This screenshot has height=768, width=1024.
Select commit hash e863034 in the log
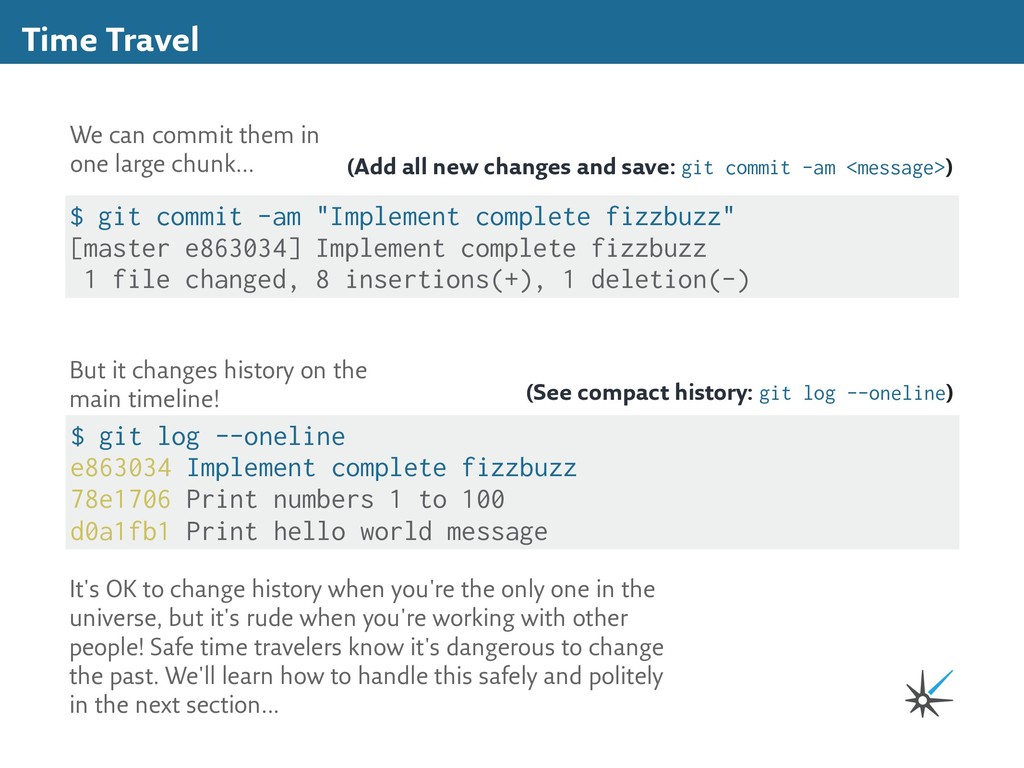[x=121, y=468]
